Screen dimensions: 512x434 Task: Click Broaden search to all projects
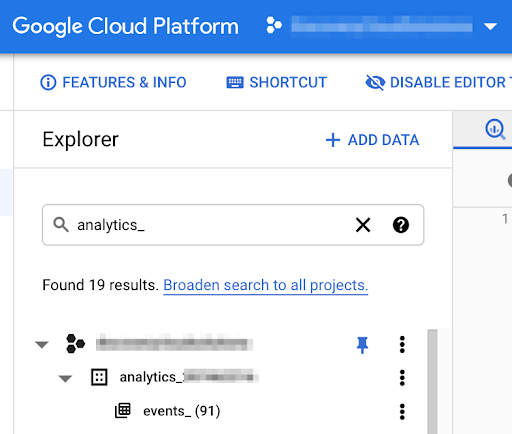tap(266, 285)
